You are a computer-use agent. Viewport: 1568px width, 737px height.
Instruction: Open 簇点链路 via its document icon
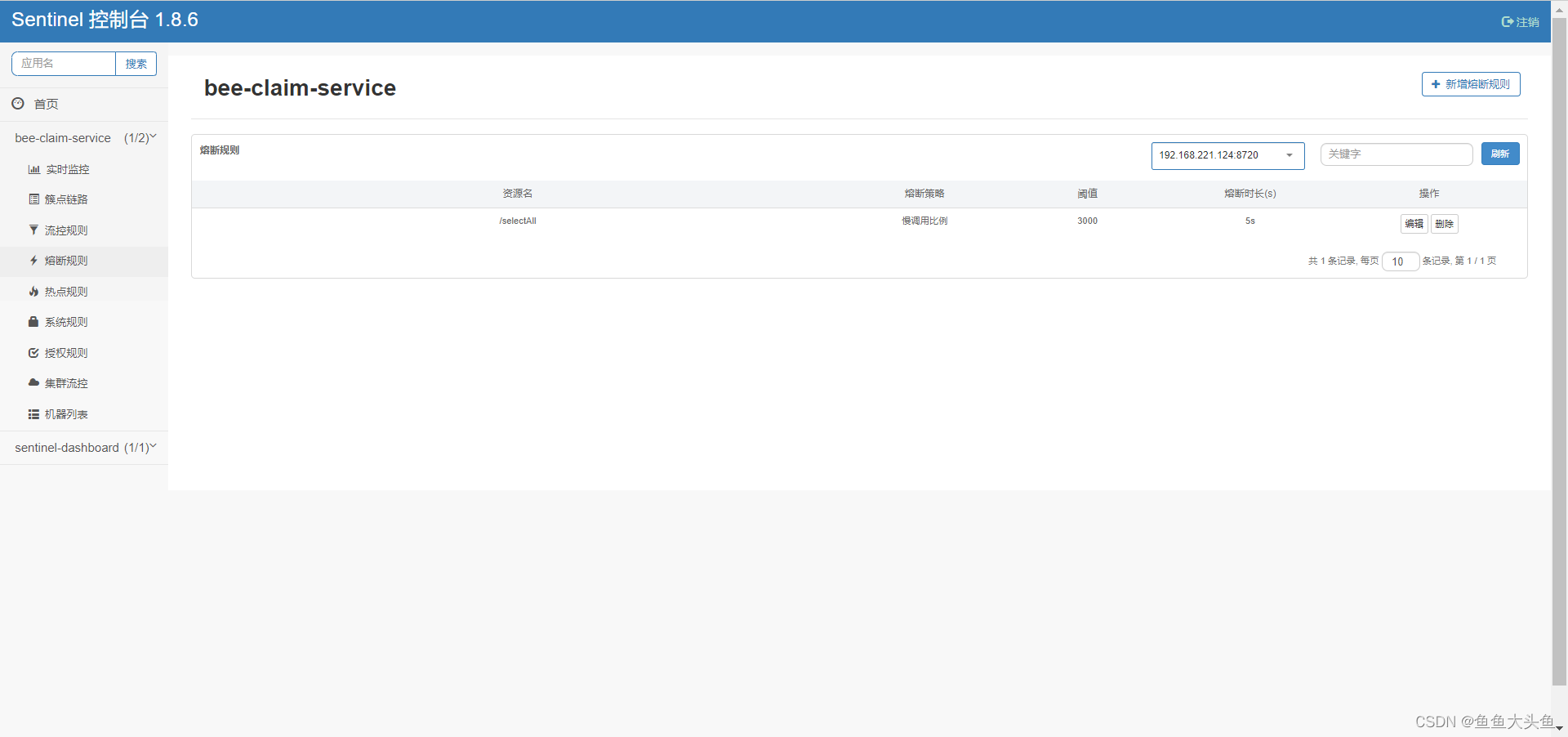click(33, 199)
